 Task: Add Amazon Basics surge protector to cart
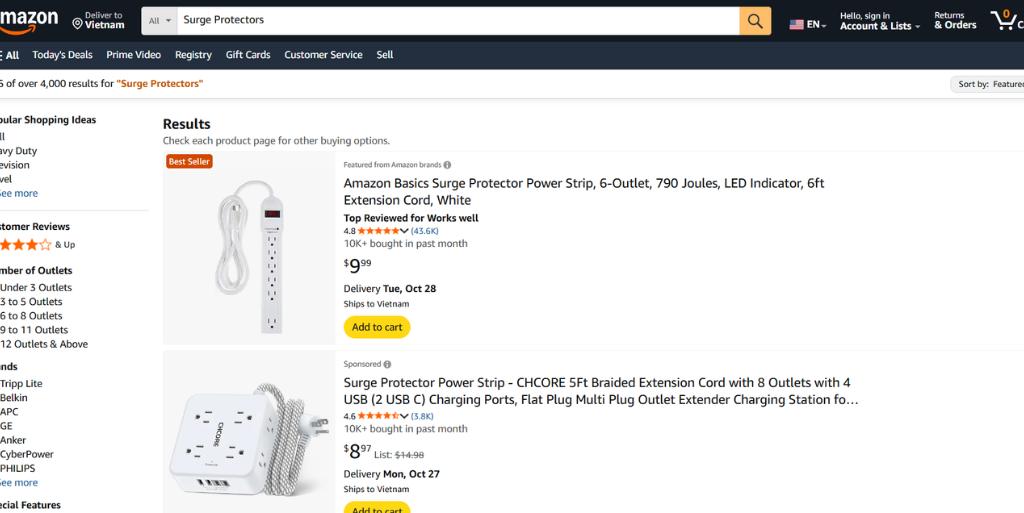(x=377, y=327)
